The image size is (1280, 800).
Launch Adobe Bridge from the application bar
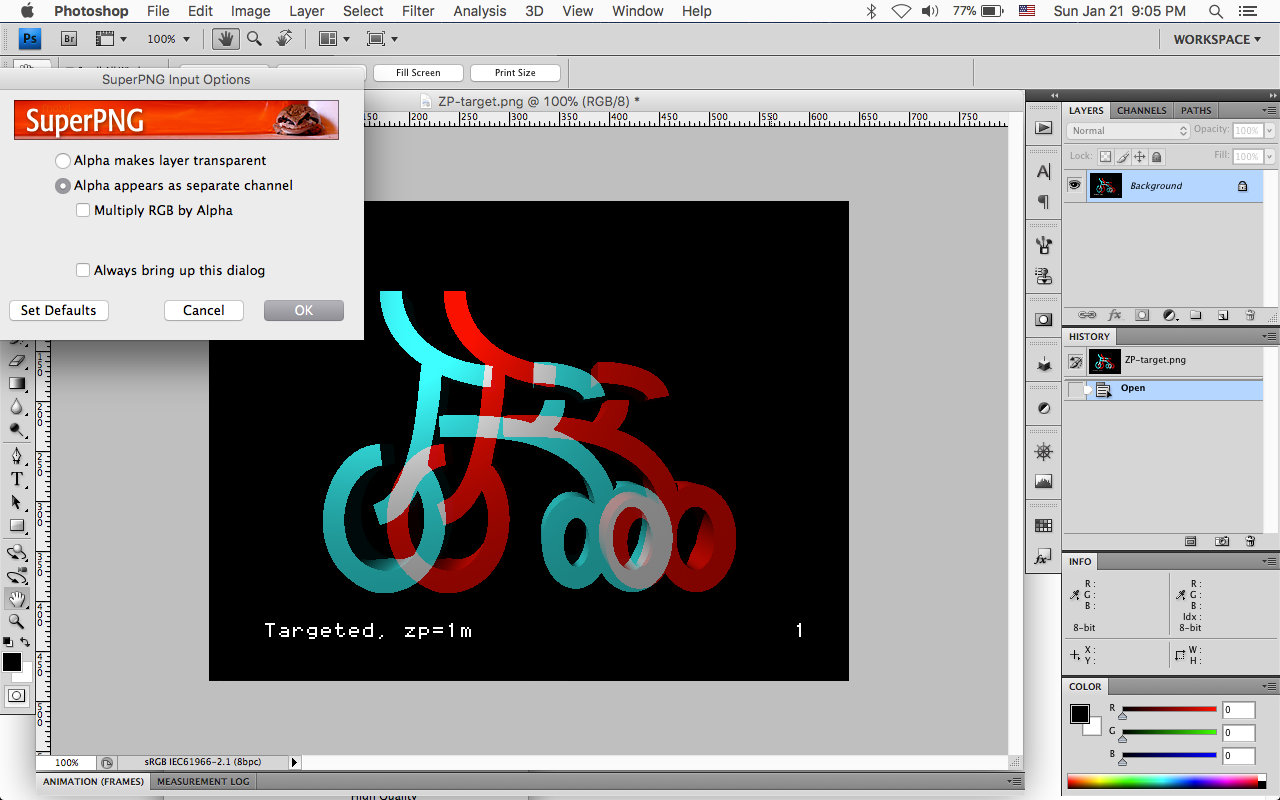tap(69, 39)
